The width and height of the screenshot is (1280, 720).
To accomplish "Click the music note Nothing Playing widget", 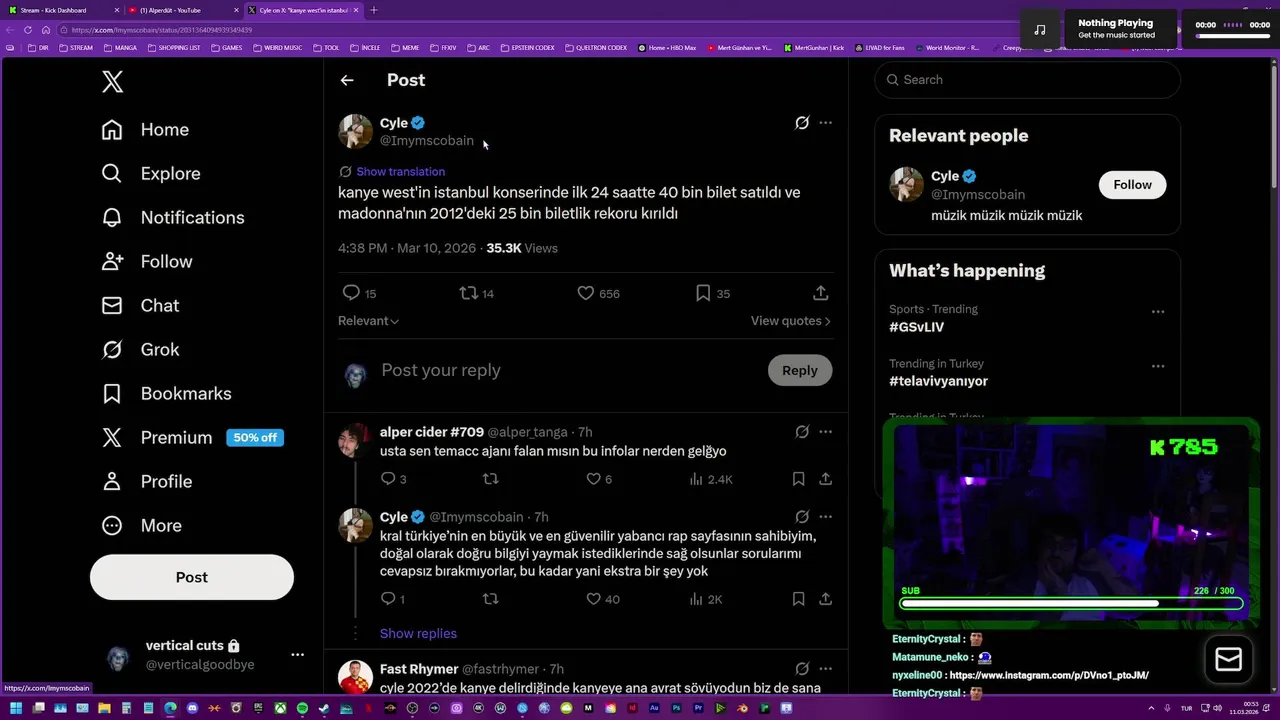I will (x=1040, y=29).
